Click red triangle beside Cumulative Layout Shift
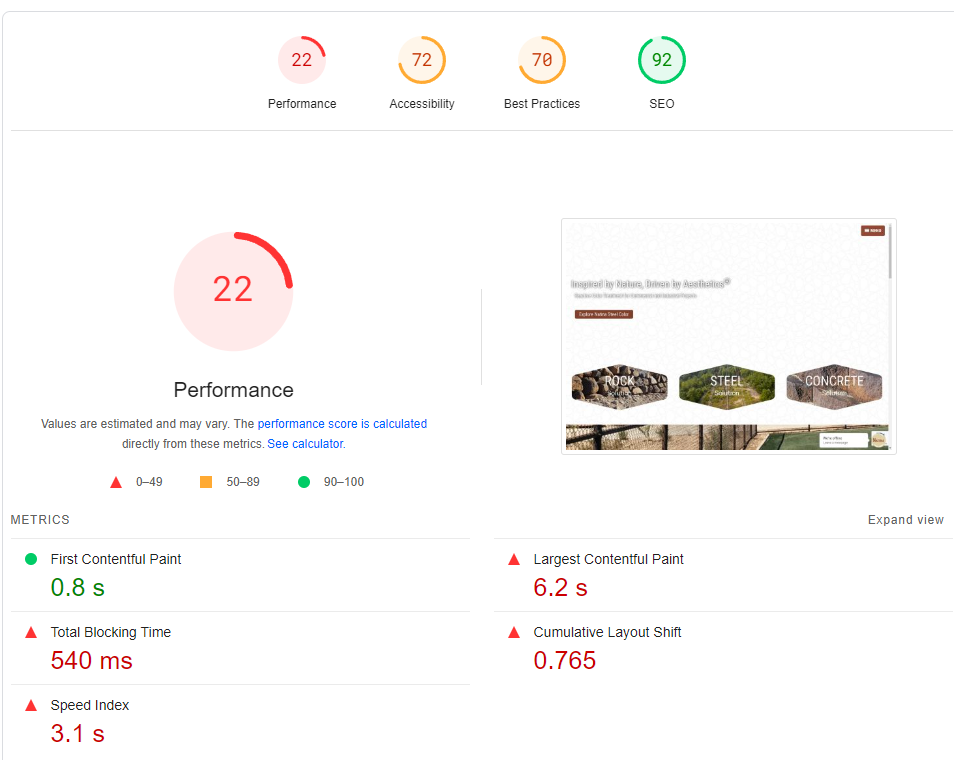This screenshot has width=954, height=760. (x=514, y=632)
